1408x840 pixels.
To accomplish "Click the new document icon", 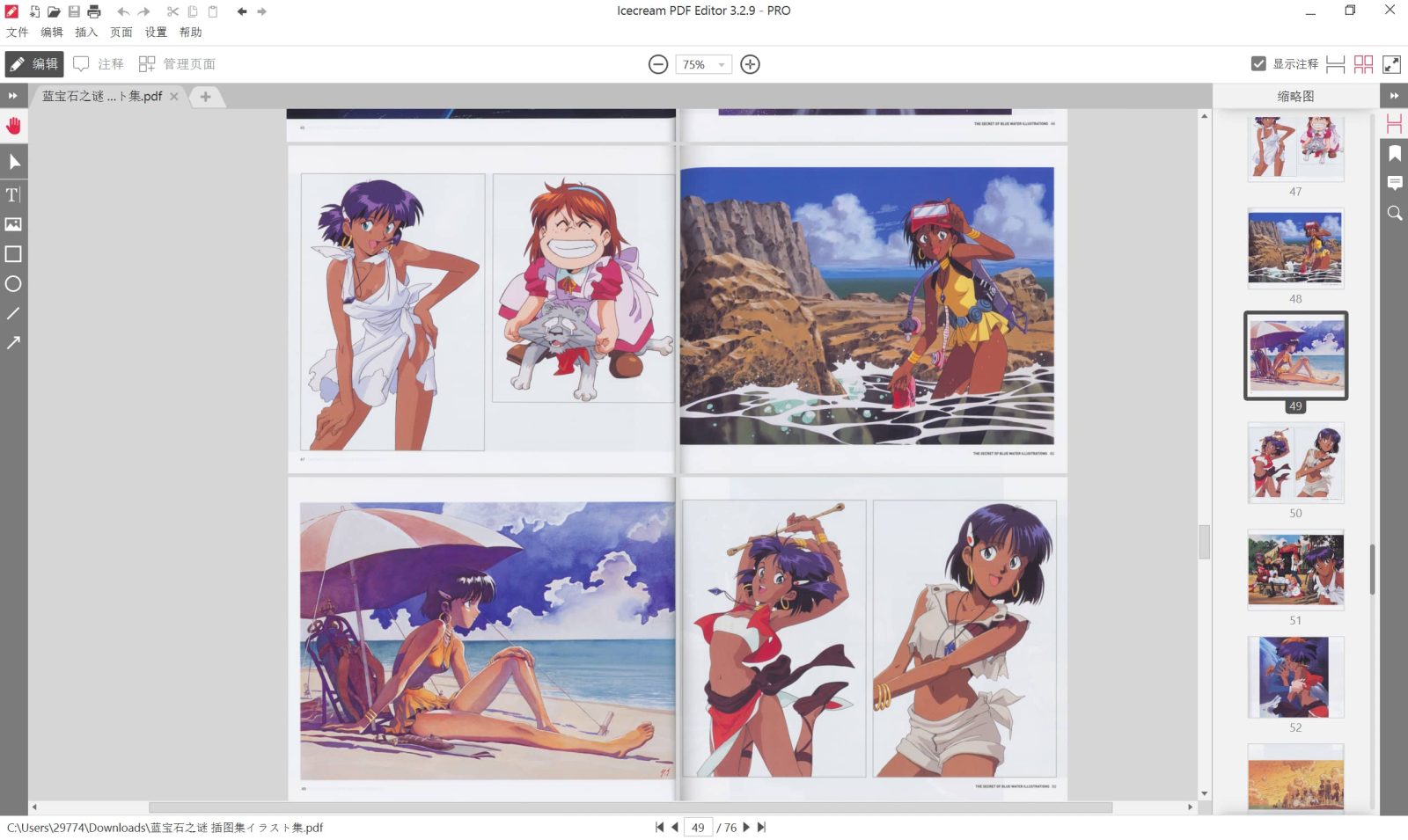I will pos(33,11).
